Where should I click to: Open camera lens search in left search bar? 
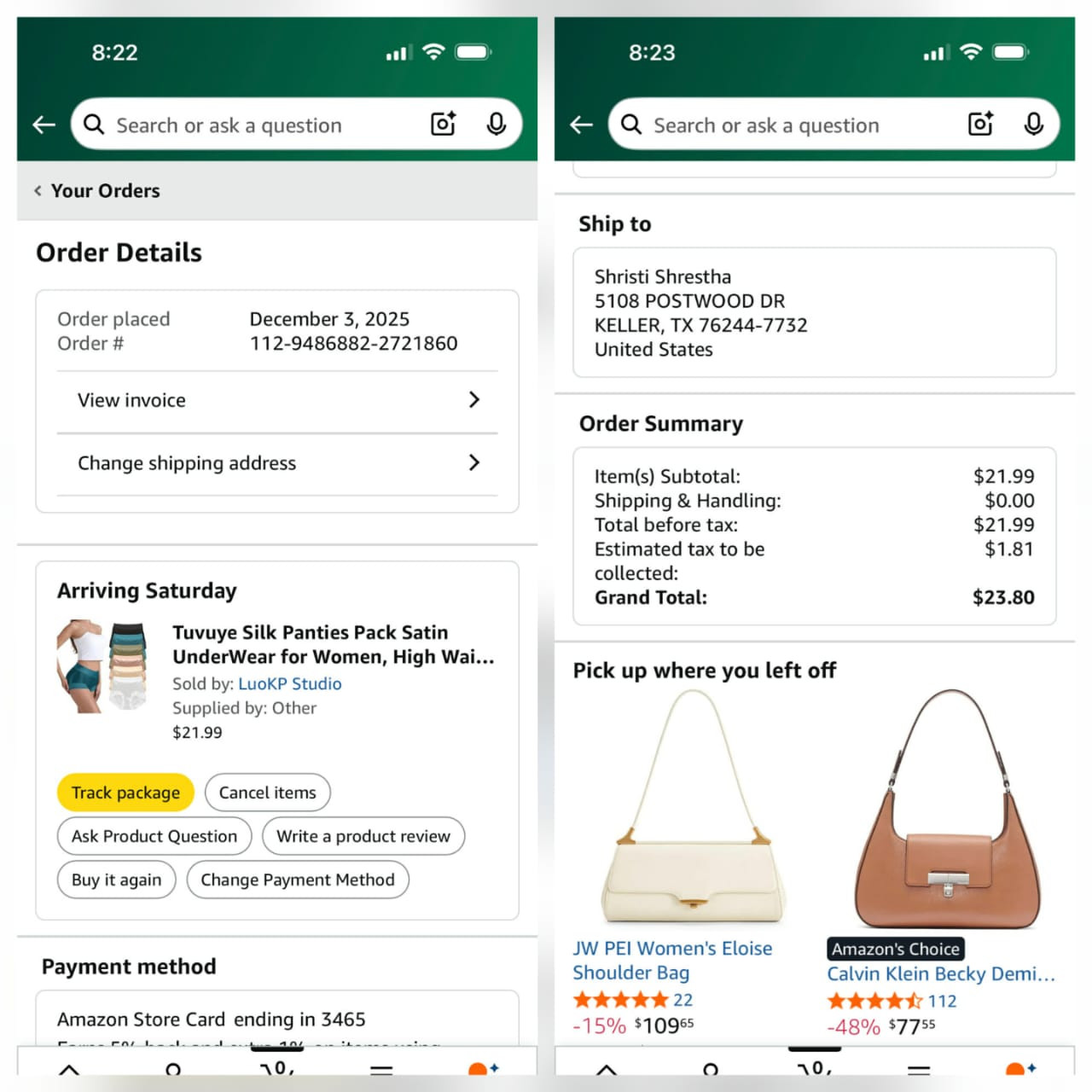point(443,125)
